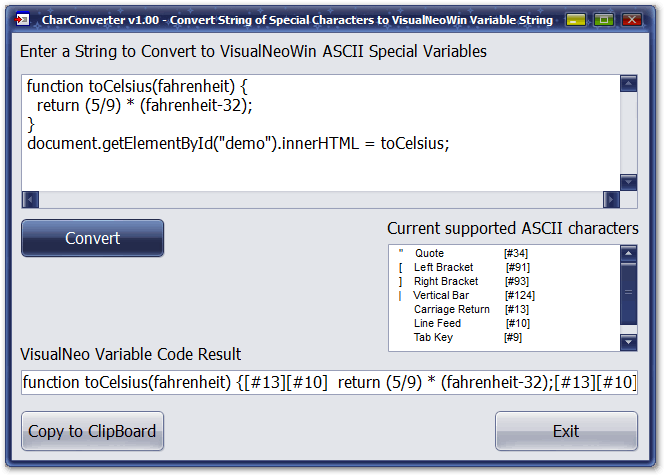Click inside the string input text area

pyautogui.click(x=321, y=133)
